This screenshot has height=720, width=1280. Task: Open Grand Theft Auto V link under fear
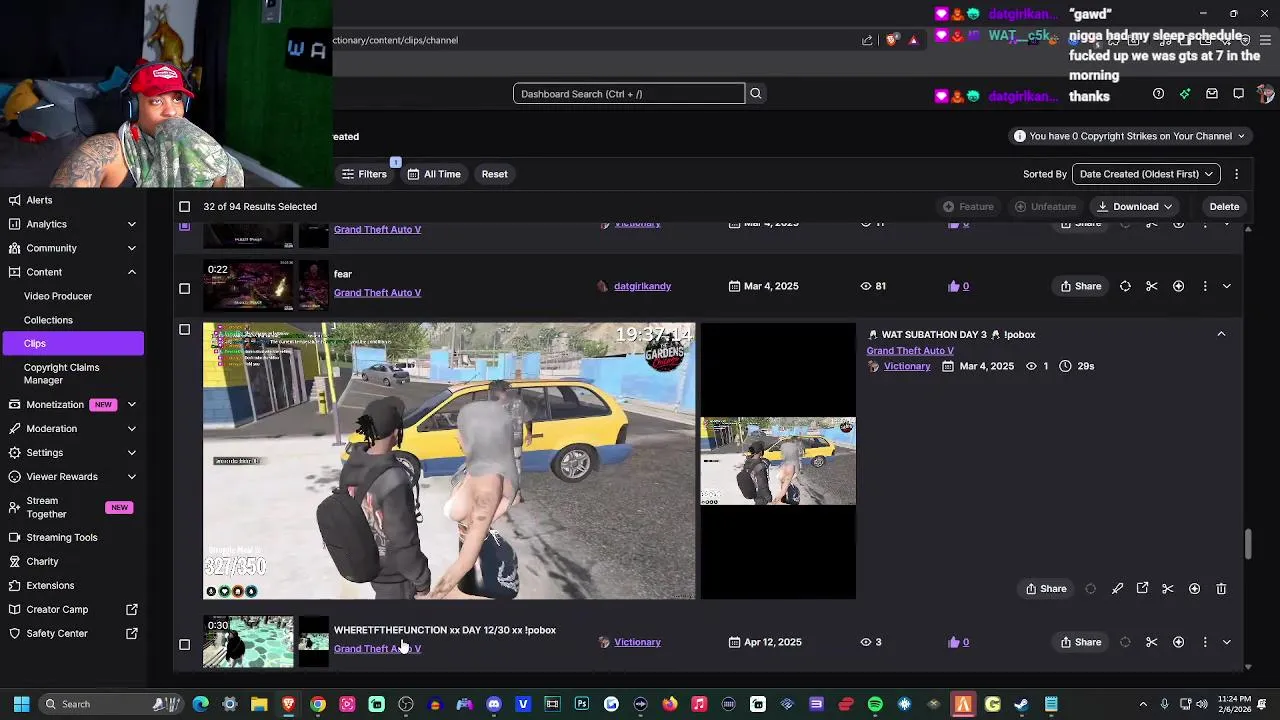[x=377, y=293]
